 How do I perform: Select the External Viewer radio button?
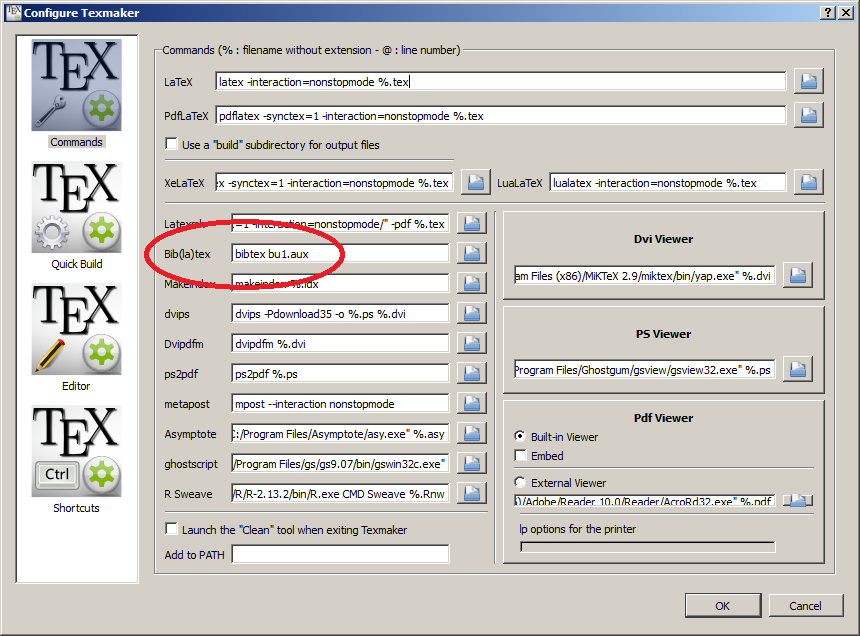[x=522, y=482]
